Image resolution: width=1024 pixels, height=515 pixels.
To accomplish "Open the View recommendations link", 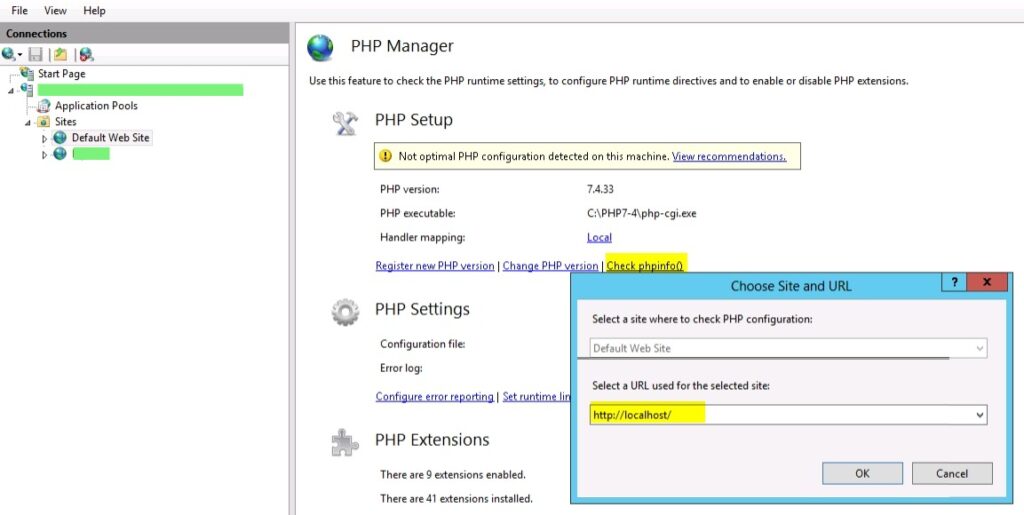I will point(729,157).
